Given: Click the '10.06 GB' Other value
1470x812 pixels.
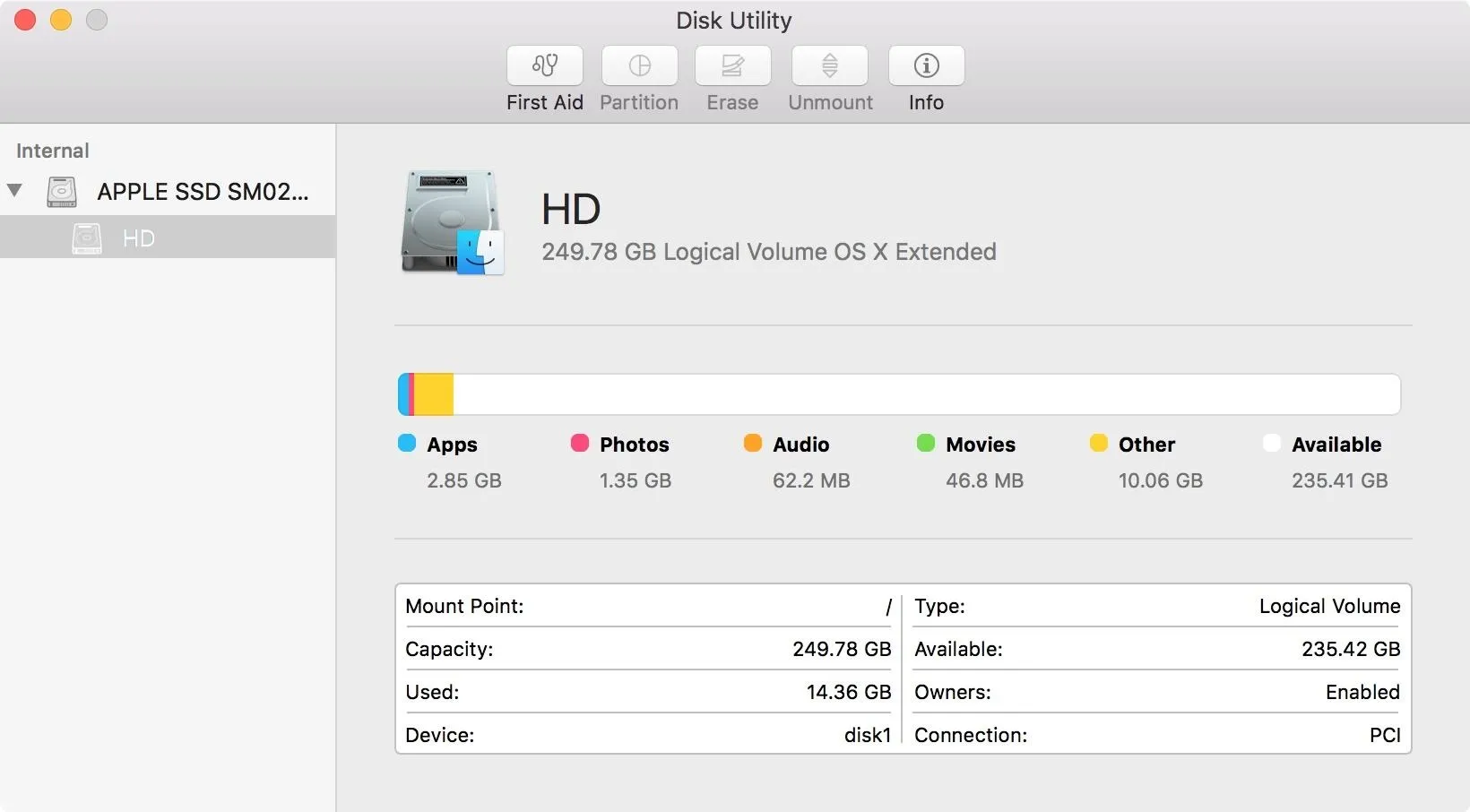Looking at the screenshot, I should (x=1161, y=480).
